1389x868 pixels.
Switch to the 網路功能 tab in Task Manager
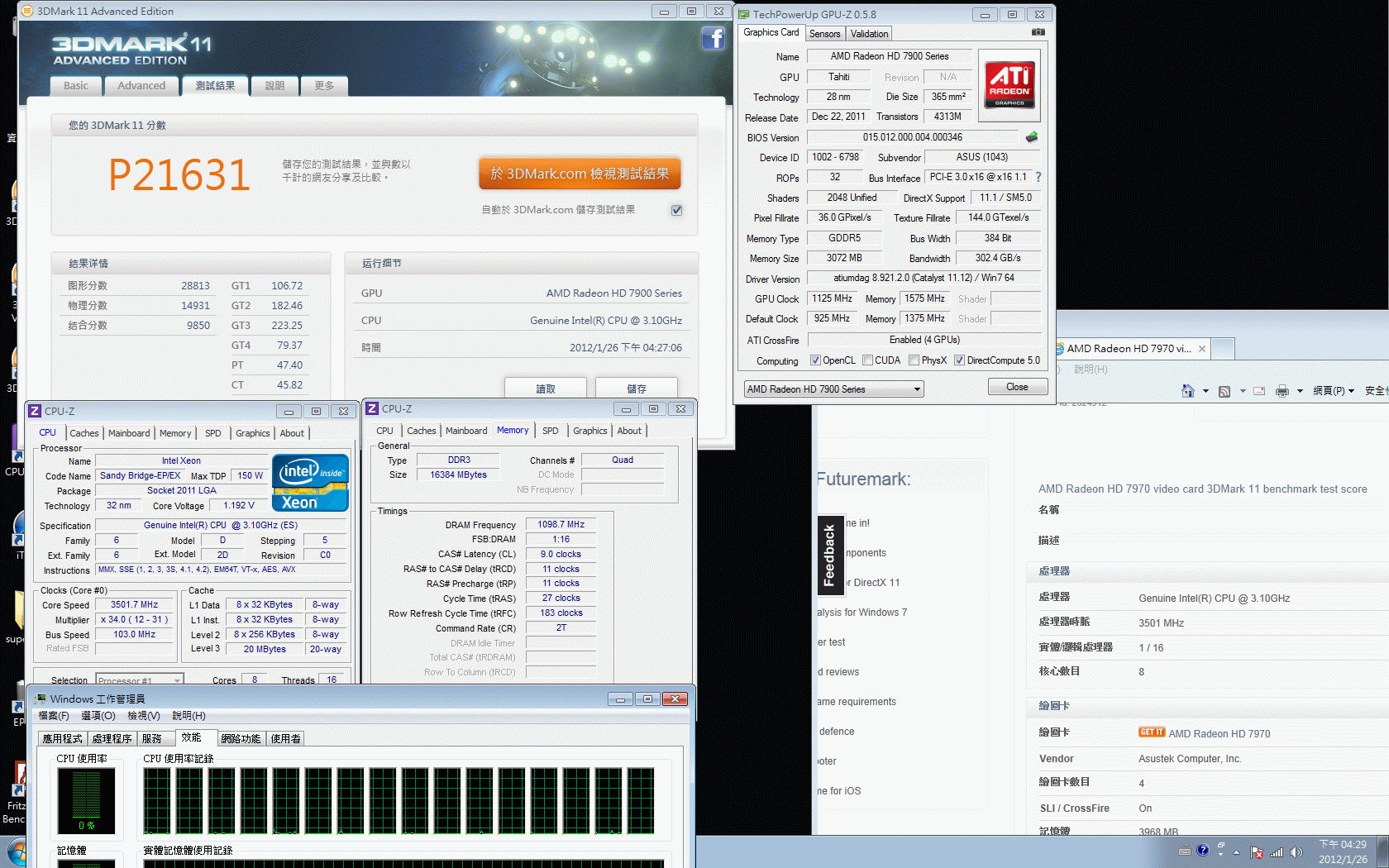point(241,738)
